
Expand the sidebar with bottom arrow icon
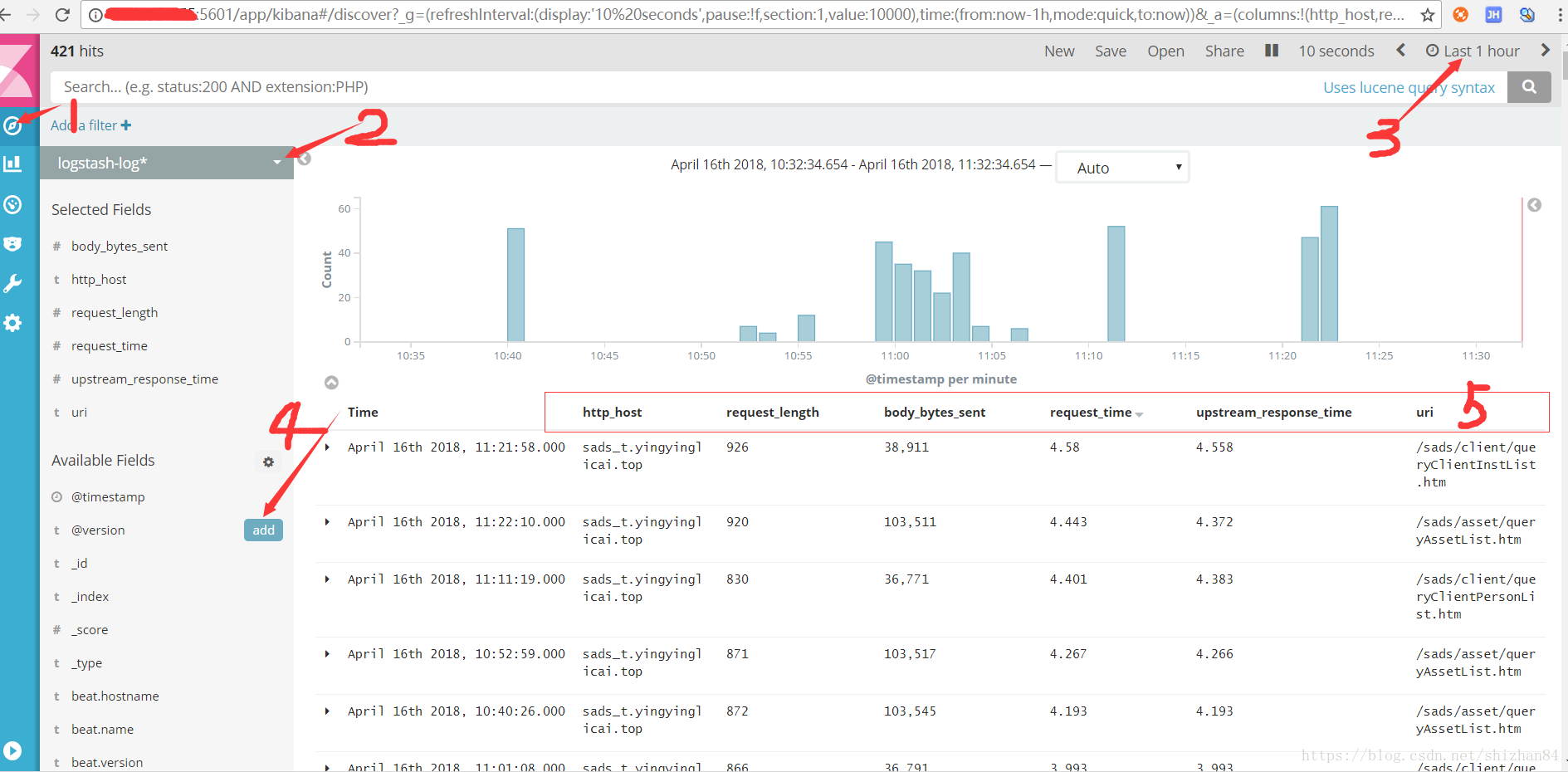[x=12, y=750]
